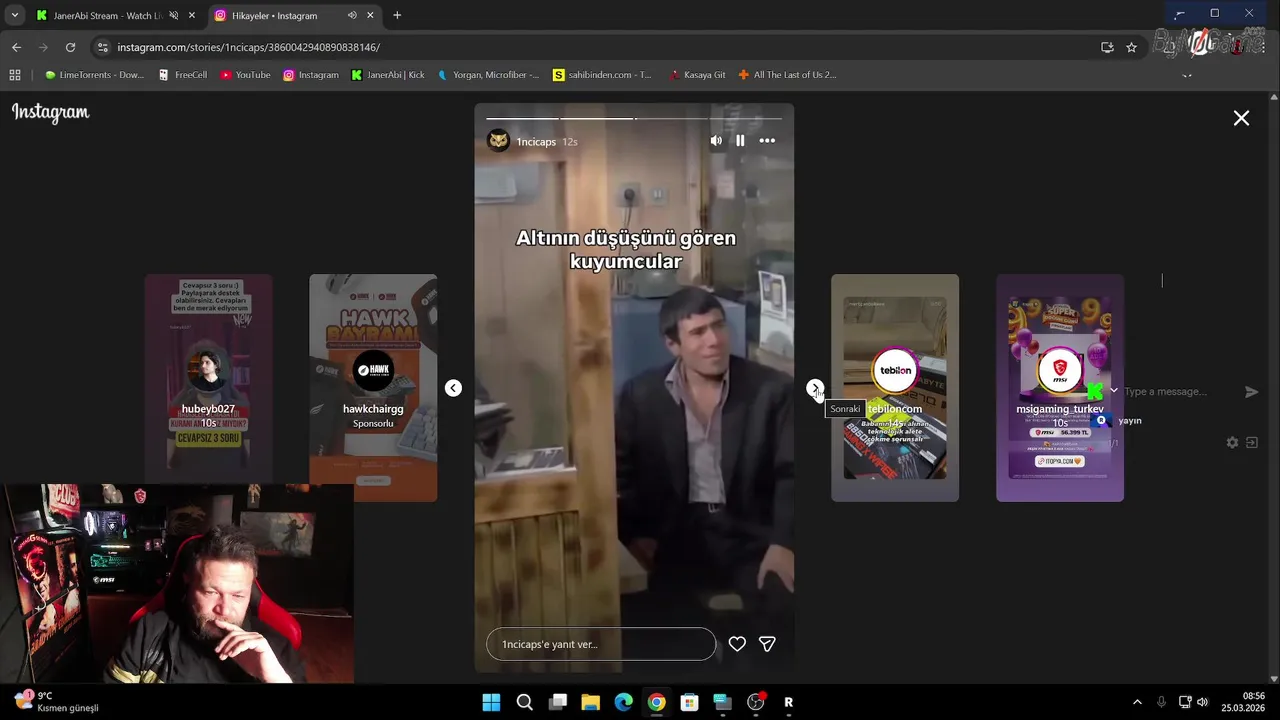Open the tebiloncom story thumbnail
This screenshot has height=720, width=1280.
coord(895,388)
